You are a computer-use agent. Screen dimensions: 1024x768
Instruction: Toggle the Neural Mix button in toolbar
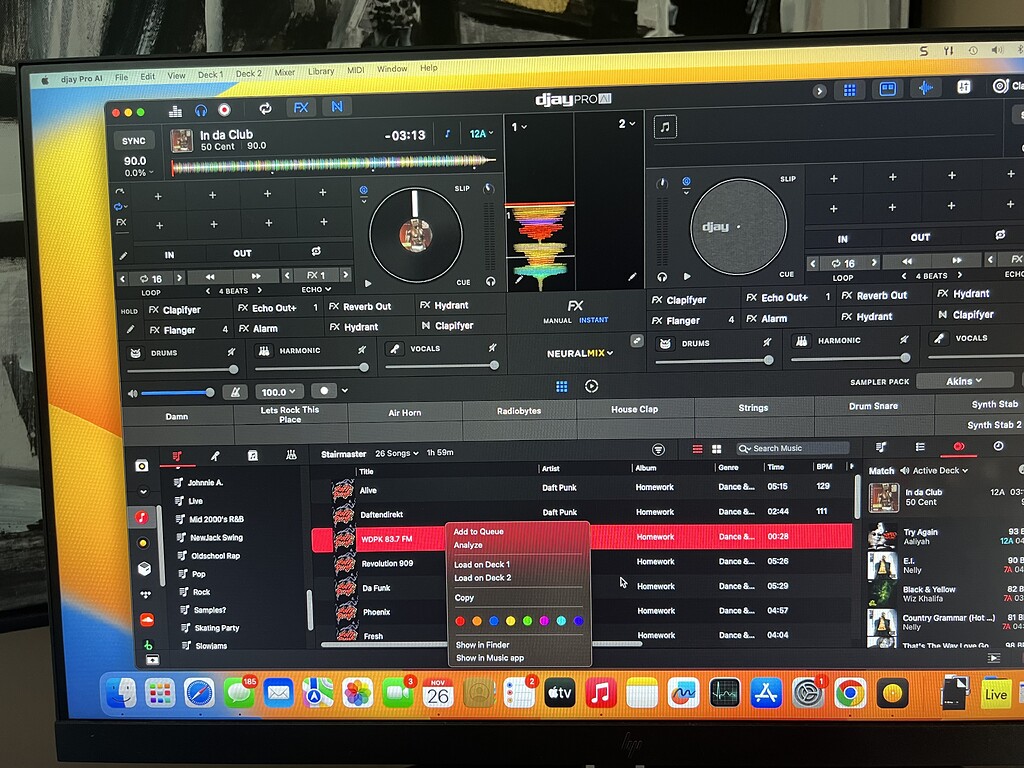pyautogui.click(x=337, y=108)
